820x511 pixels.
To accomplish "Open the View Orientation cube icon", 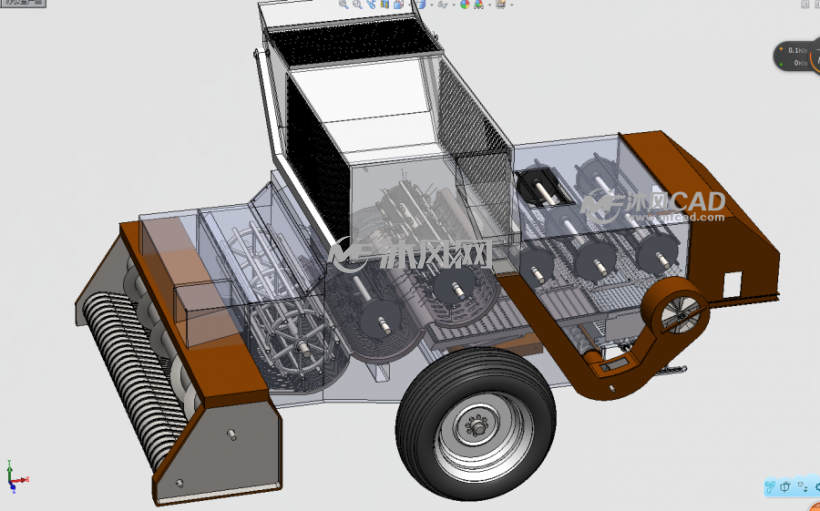I will pyautogui.click(x=398, y=4).
